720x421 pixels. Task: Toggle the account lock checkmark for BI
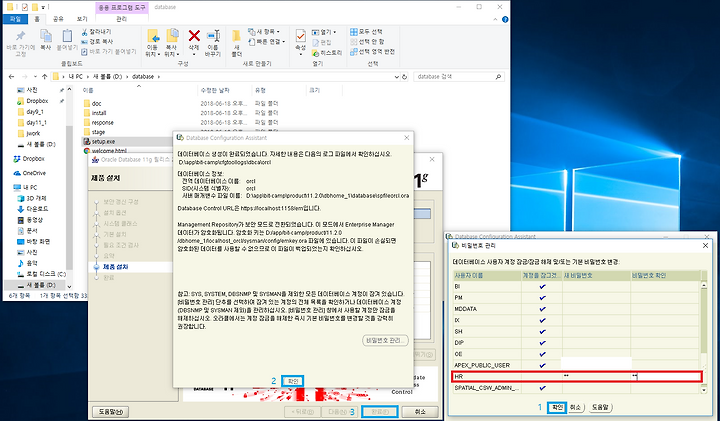[542, 286]
